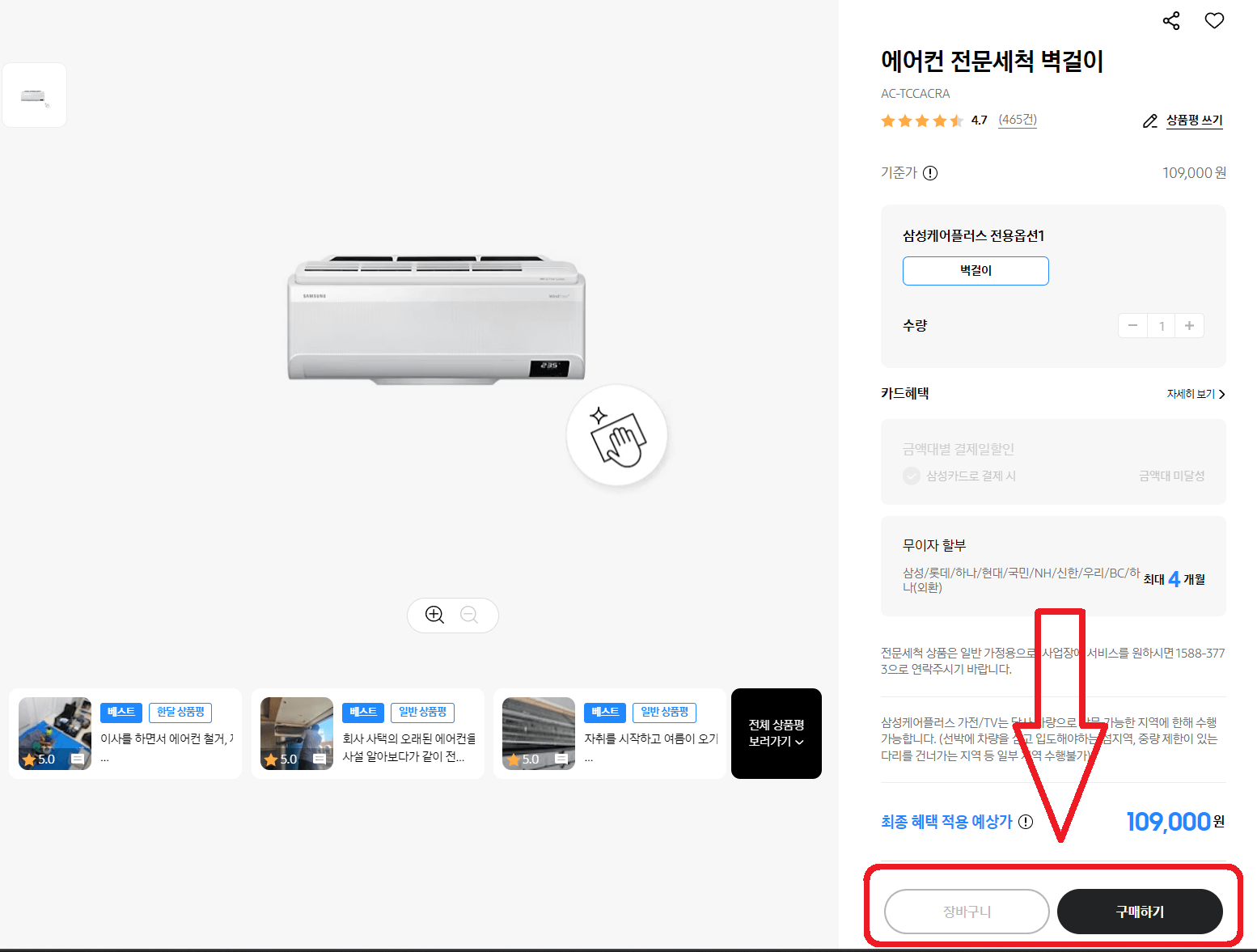Click the speech bubble icon on first review thumbnail
1257x952 pixels.
click(x=78, y=758)
